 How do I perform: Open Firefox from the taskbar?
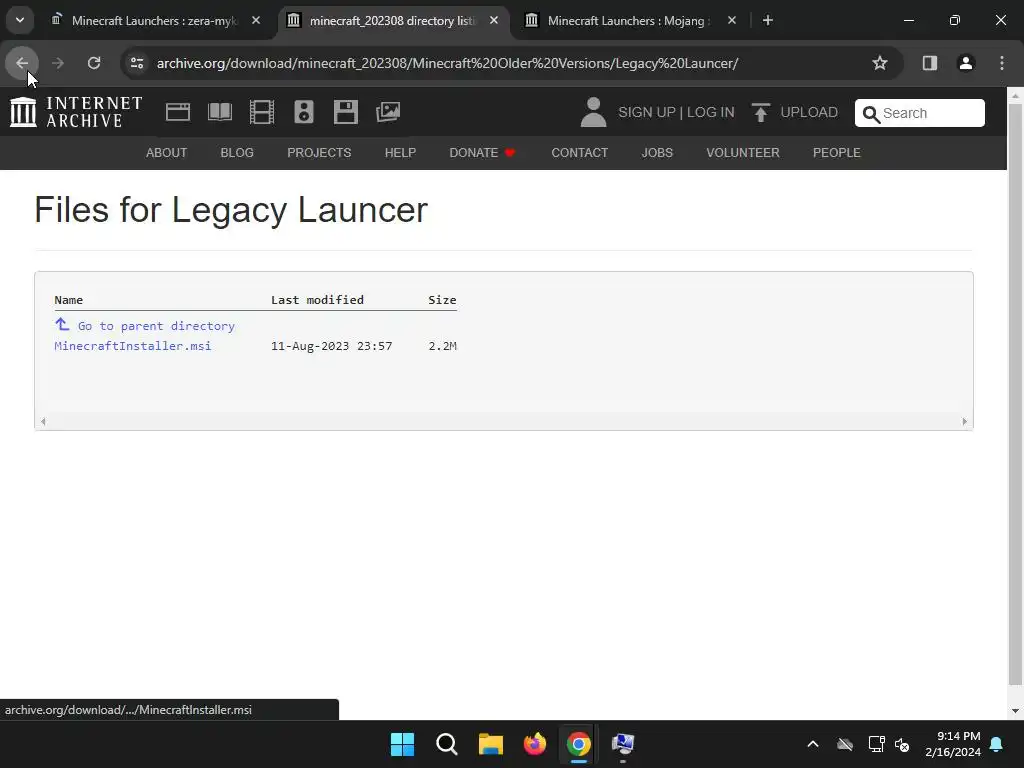pyautogui.click(x=535, y=744)
